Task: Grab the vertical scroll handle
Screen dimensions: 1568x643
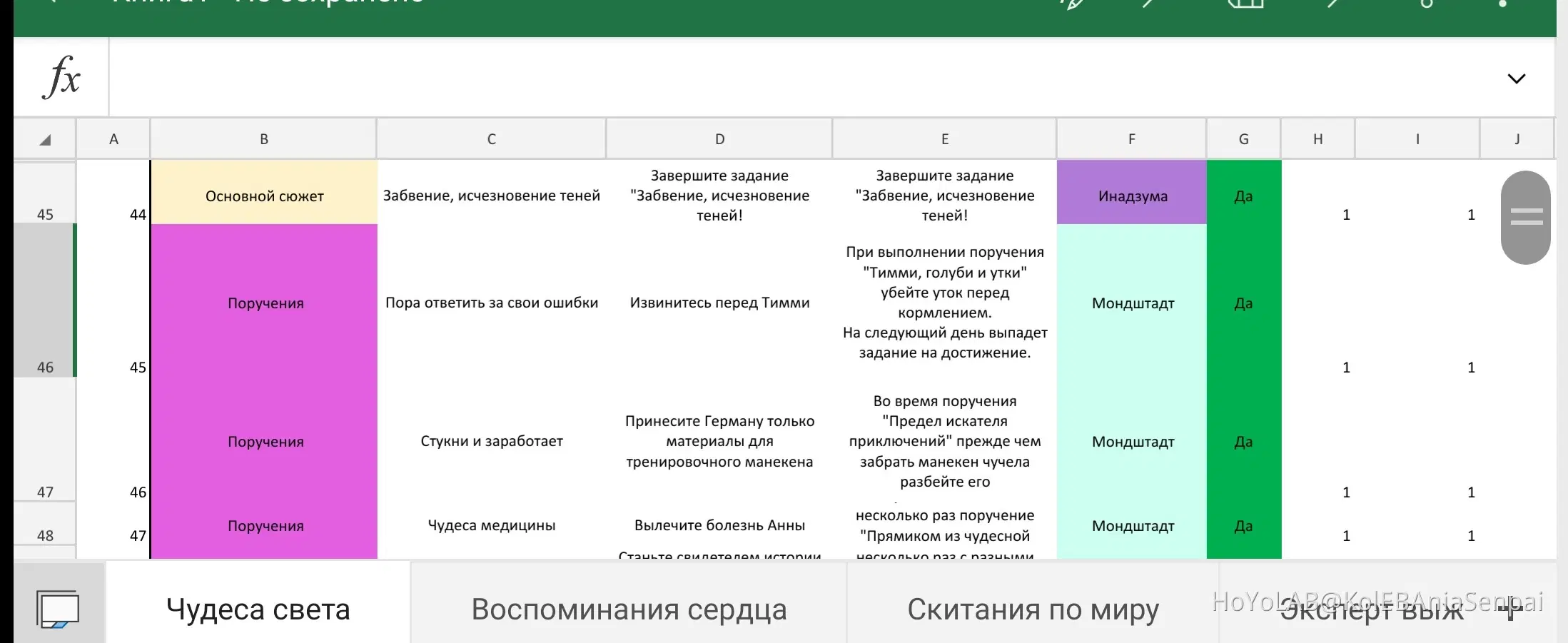Action: [1526, 217]
